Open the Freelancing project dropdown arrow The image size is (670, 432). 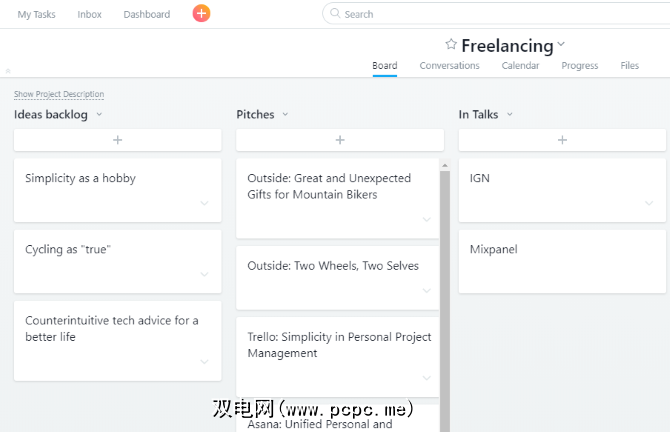click(562, 45)
